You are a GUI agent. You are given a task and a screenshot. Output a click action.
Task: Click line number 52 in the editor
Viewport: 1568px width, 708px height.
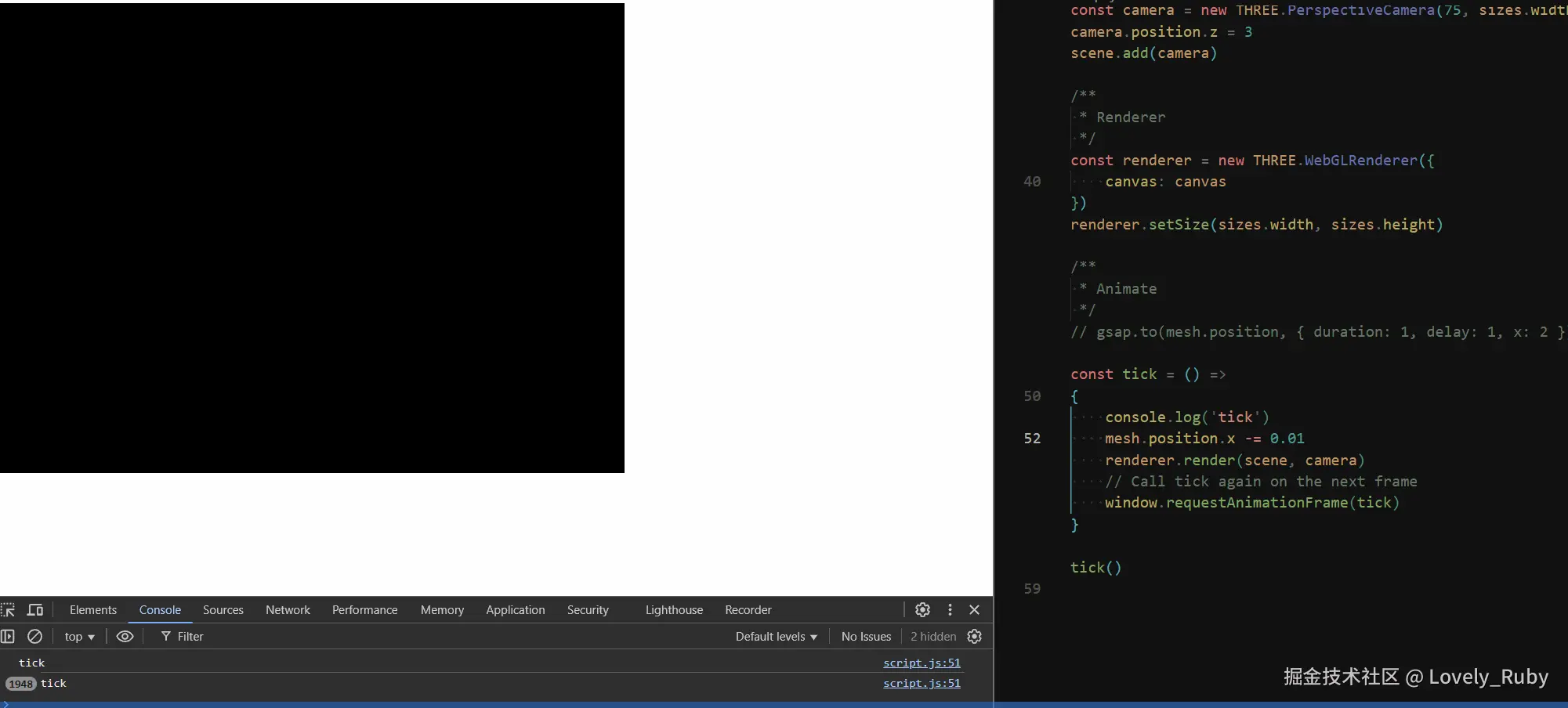[1032, 439]
